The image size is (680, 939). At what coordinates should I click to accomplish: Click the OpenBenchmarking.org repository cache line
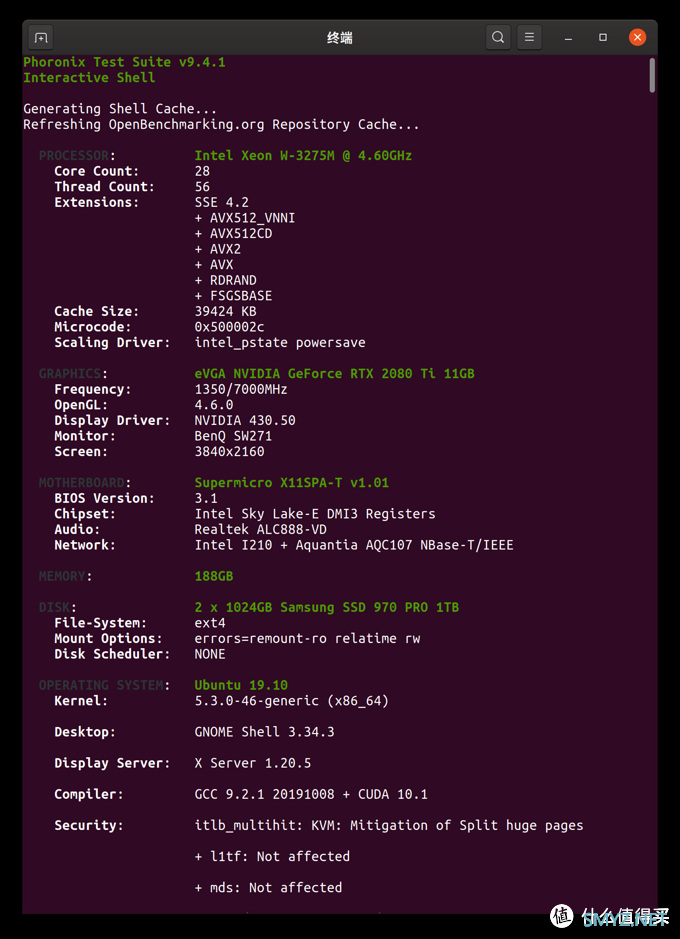pos(221,125)
